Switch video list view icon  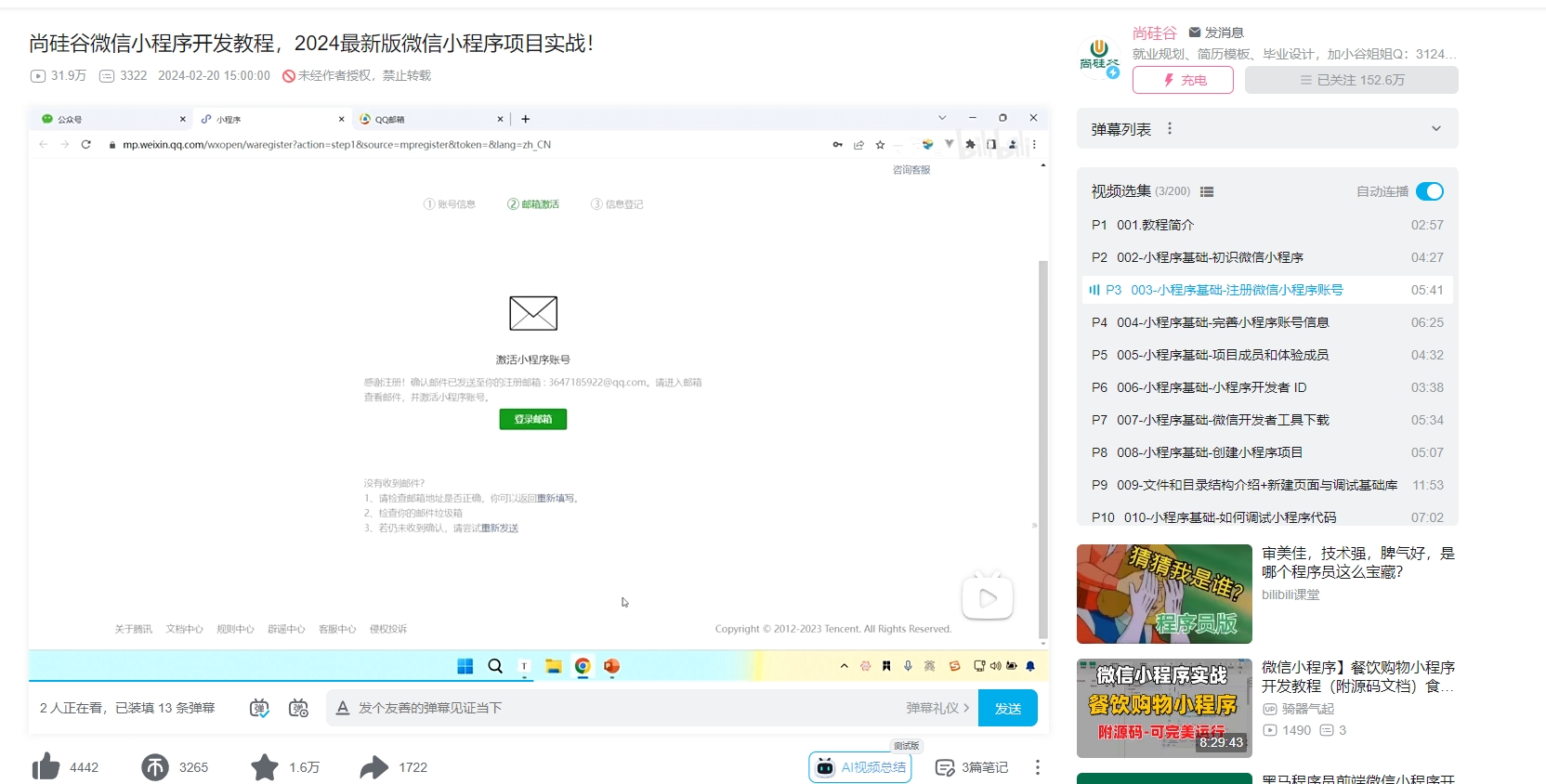[1207, 191]
